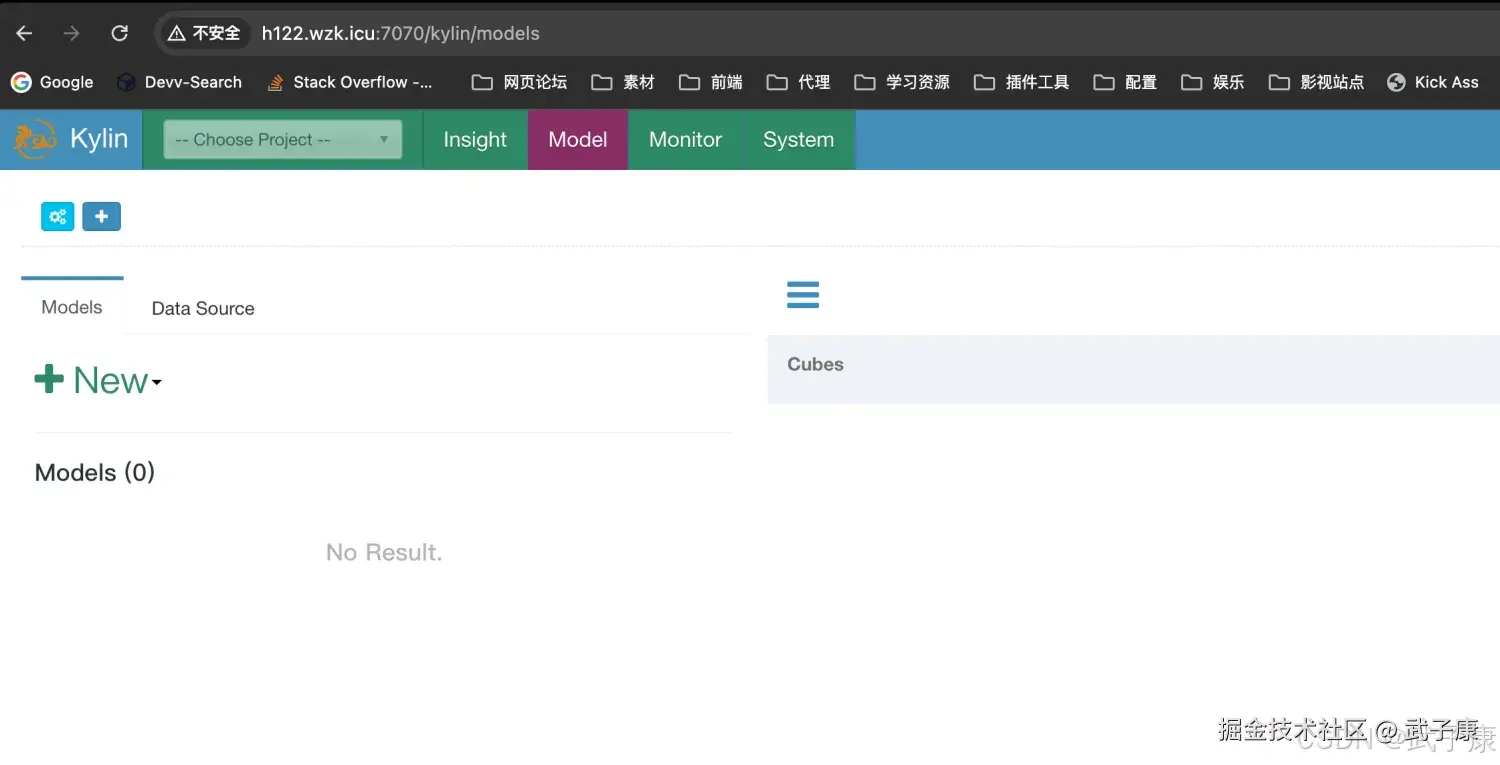The image size is (1500, 765).
Task: Click the not-secure warning badge
Action: (204, 33)
